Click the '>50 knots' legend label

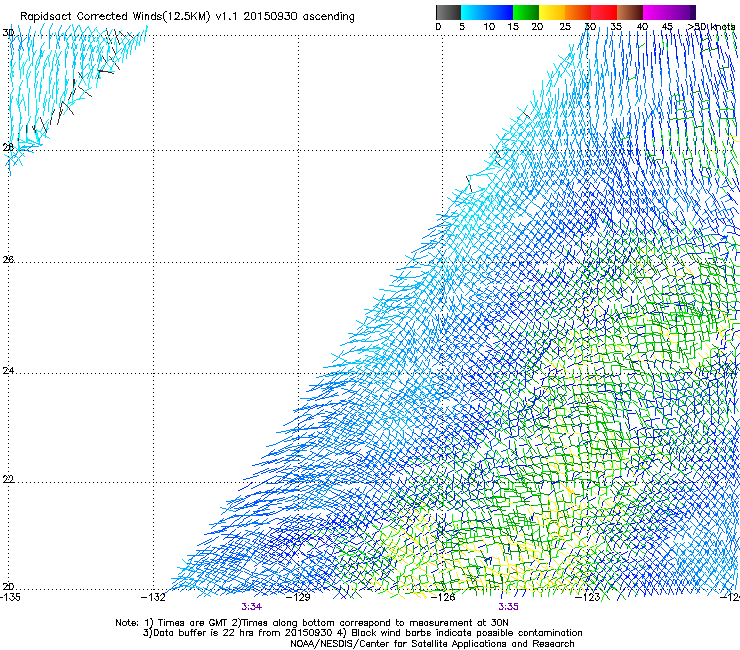click(x=712, y=27)
